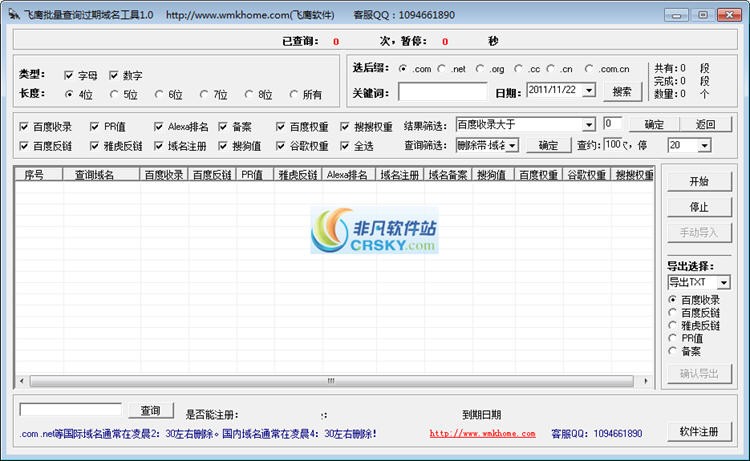Screen dimensions: 750x461
Task: Click the 手动导入 button
Action: point(699,233)
